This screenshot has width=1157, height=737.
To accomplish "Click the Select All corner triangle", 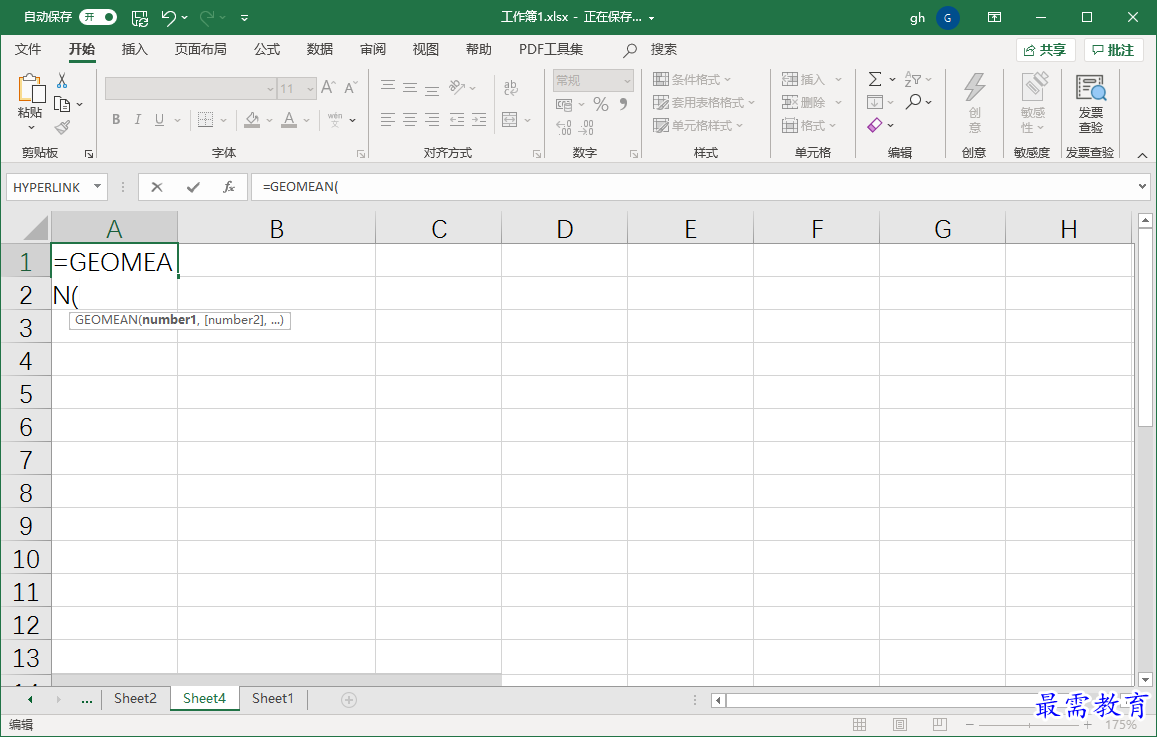I will click(x=35, y=228).
